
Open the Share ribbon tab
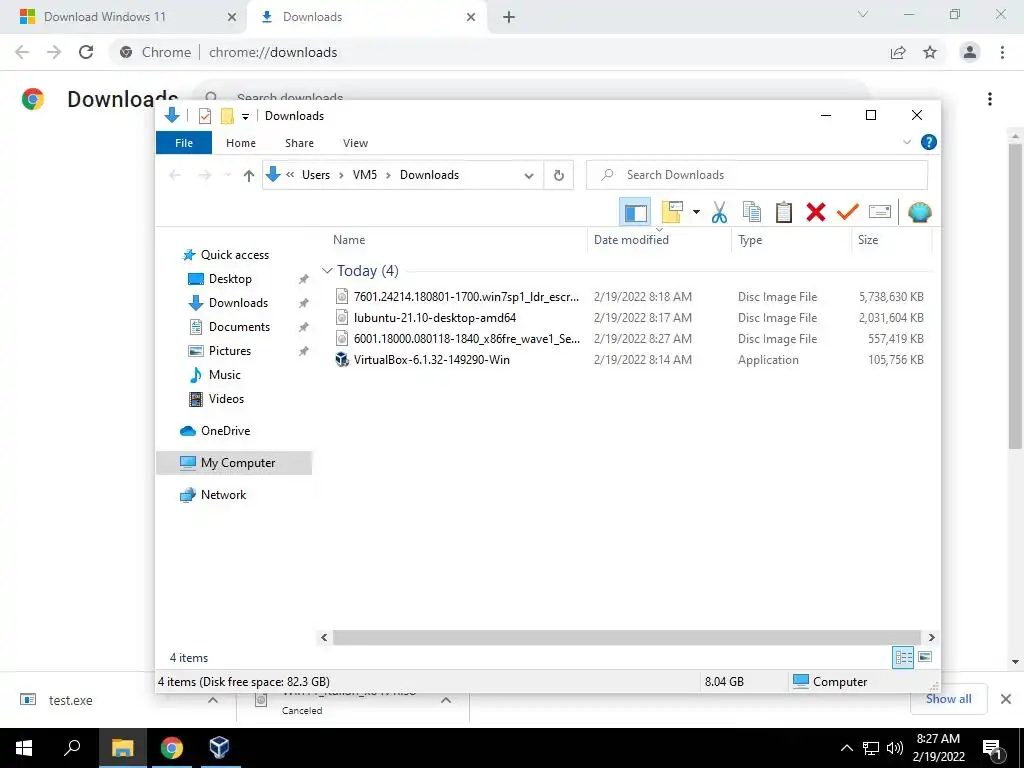(299, 143)
